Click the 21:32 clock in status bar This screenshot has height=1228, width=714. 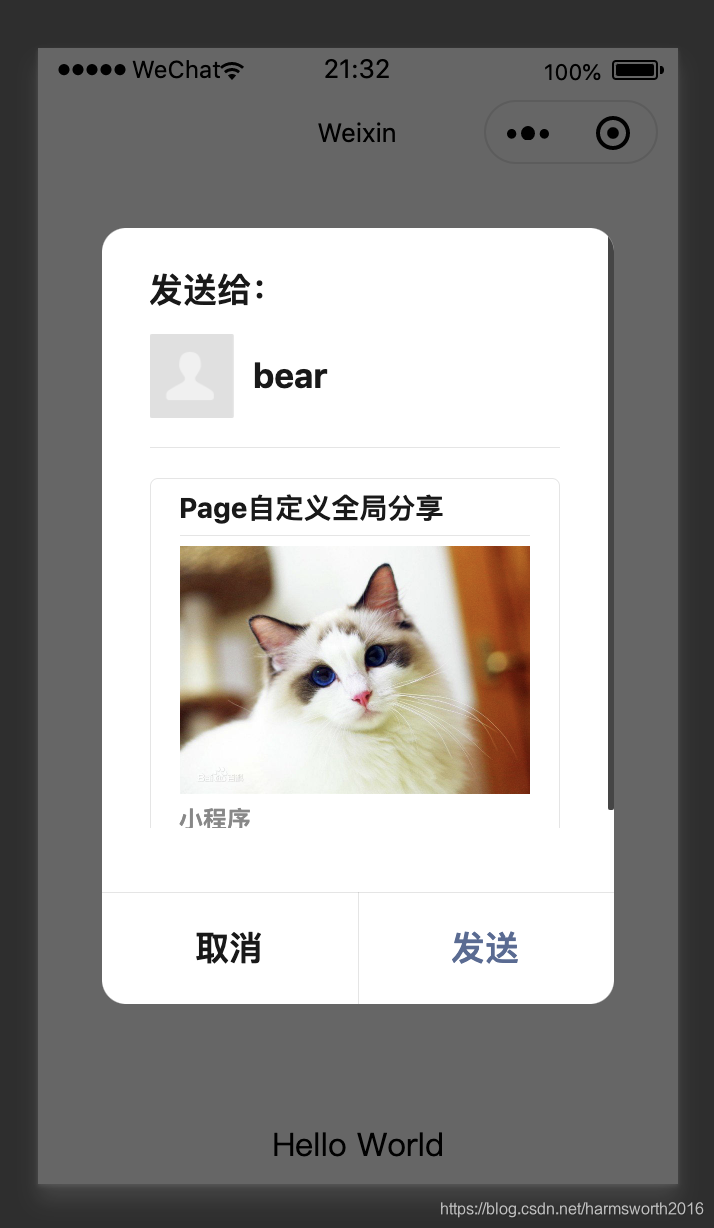[357, 69]
